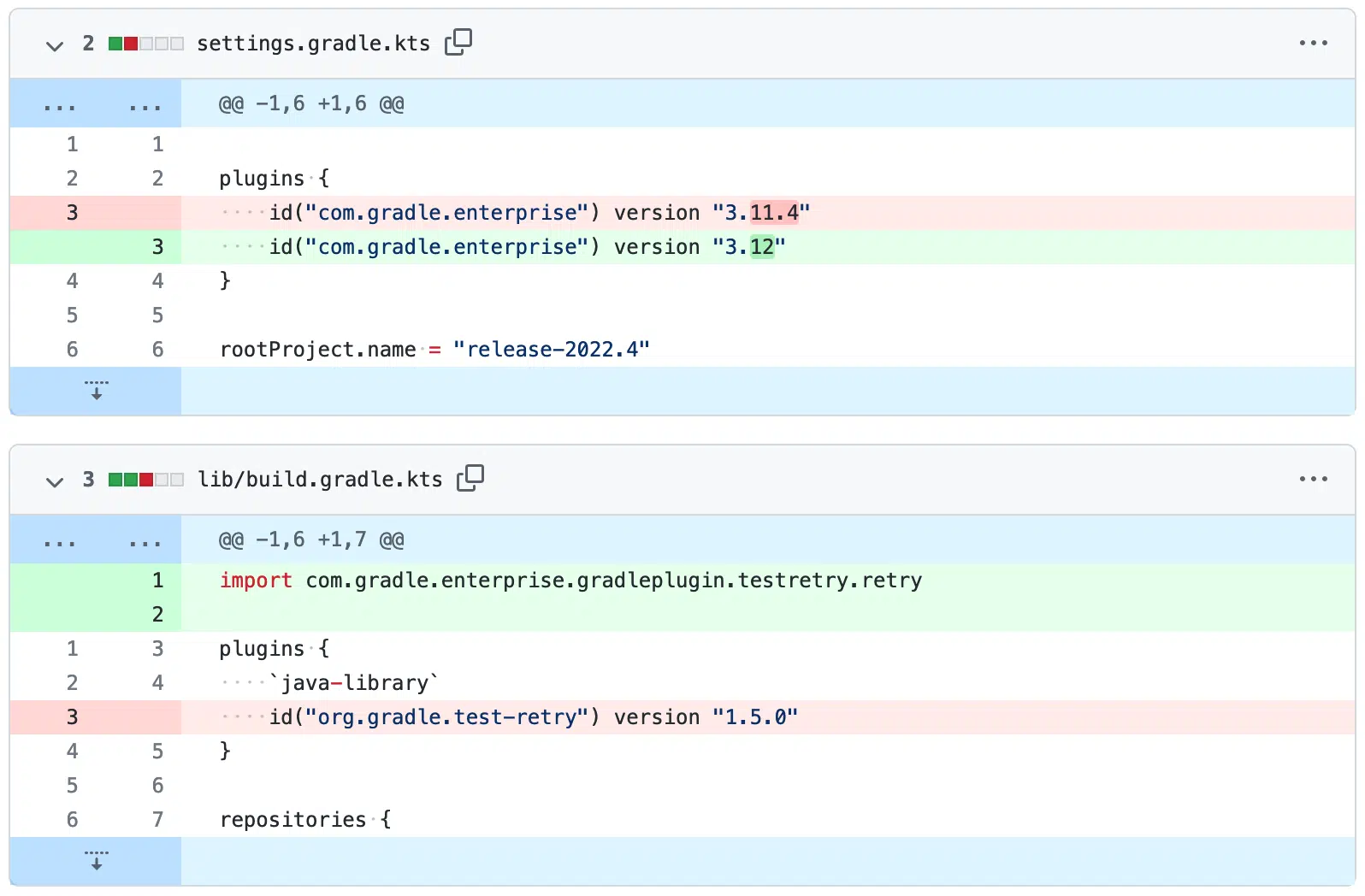
Task: Collapse the lib/build.gradle.kts diff
Action: pos(55,481)
